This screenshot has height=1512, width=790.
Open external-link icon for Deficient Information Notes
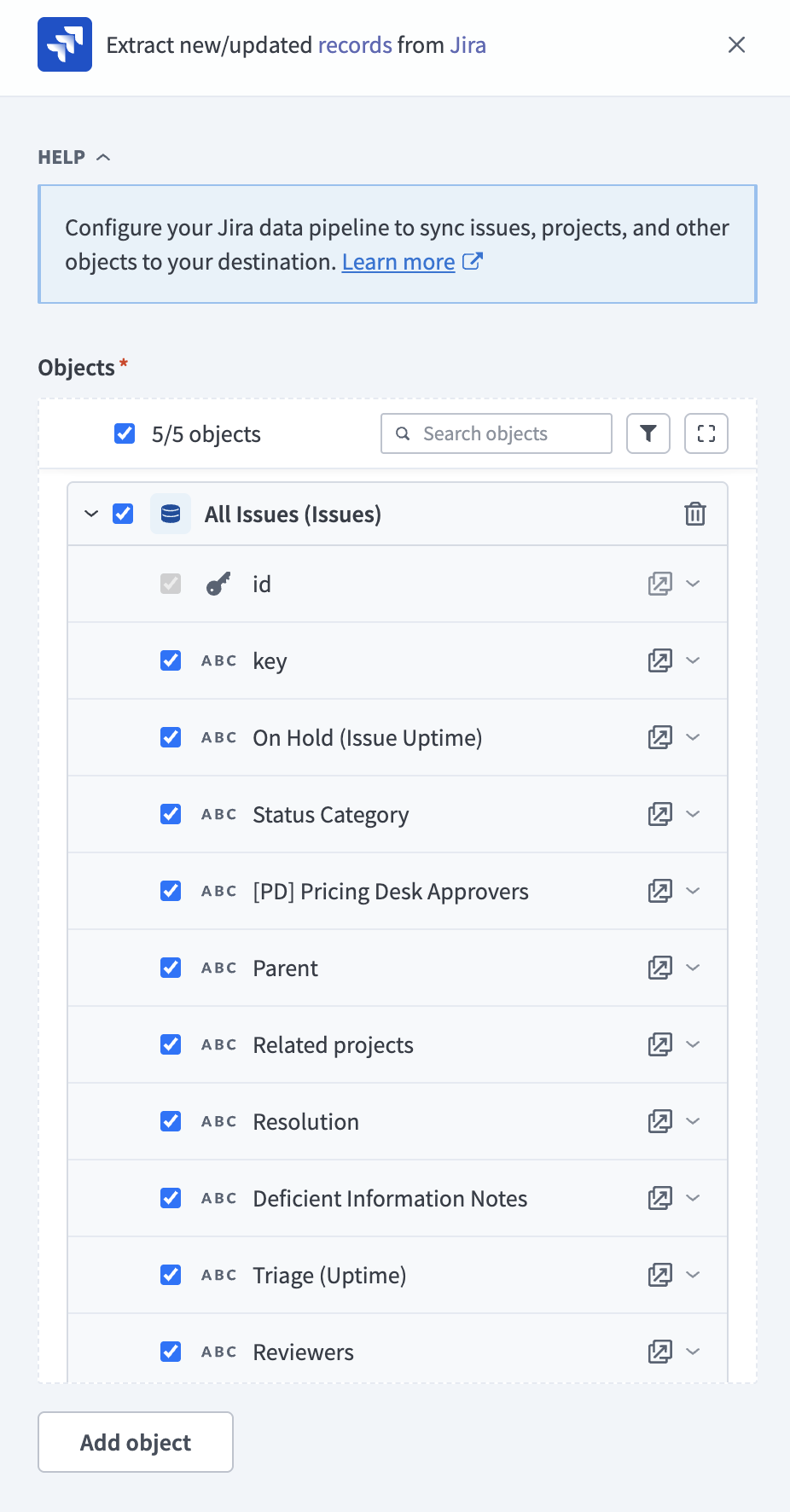coord(660,1198)
